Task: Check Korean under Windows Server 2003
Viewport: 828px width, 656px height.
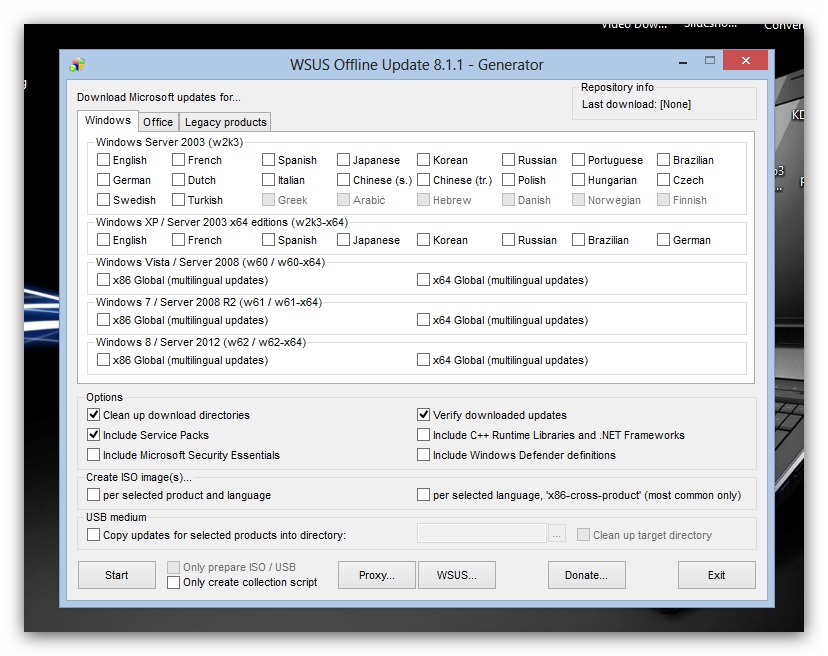Action: pos(424,160)
